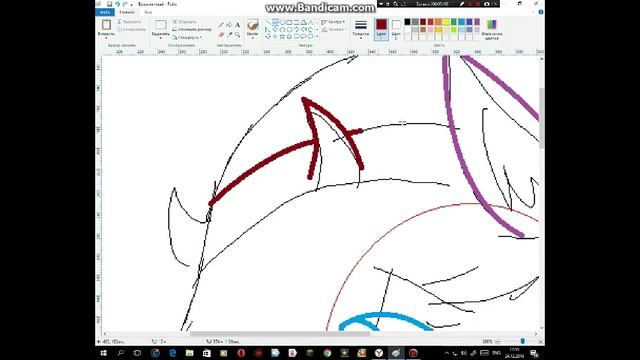Pick the purple palette swatch
This screenshot has height=360, width=640.
click(477, 22)
